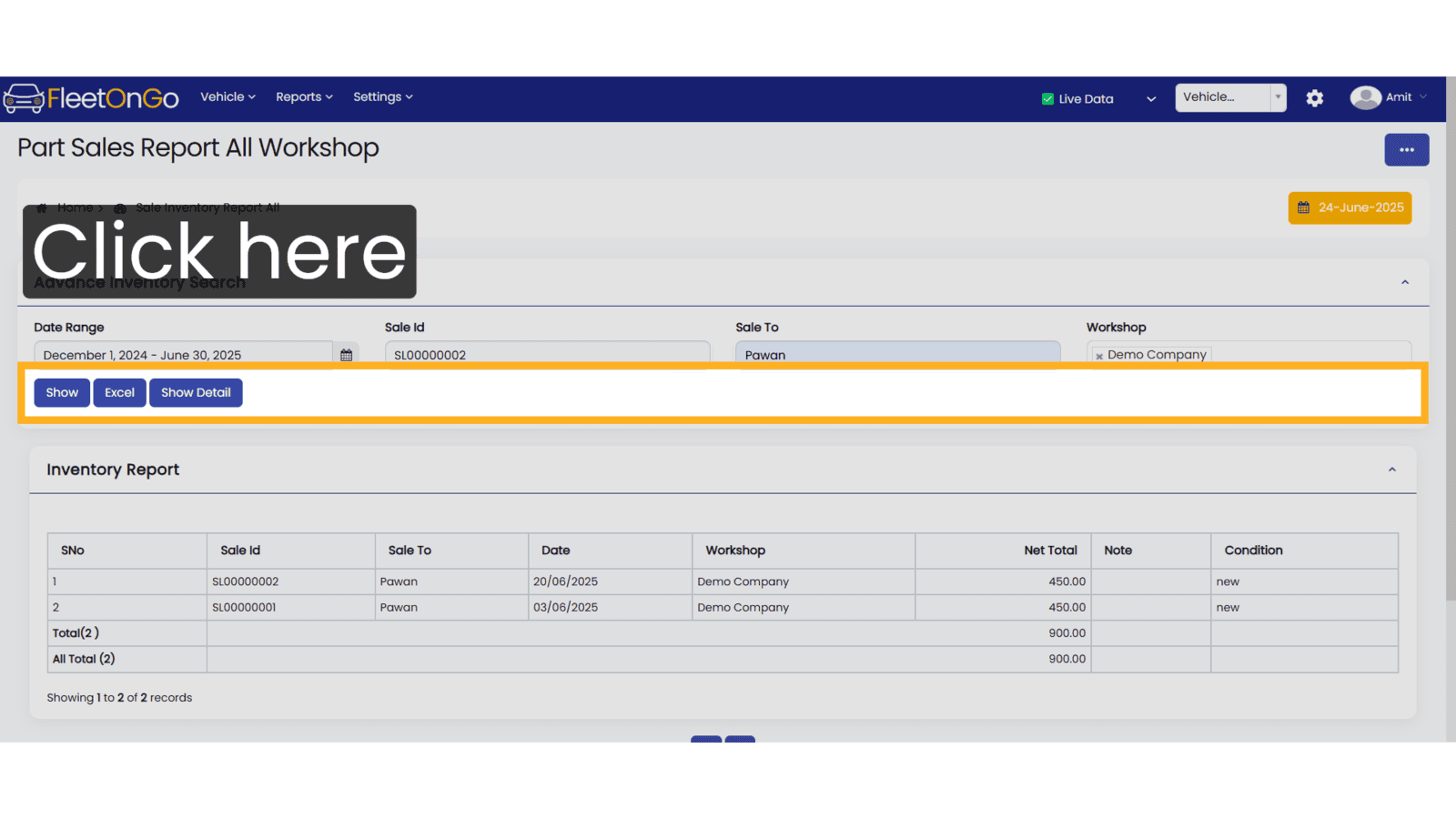Click the Total(2) row label
1456x819 pixels.
coord(76,633)
